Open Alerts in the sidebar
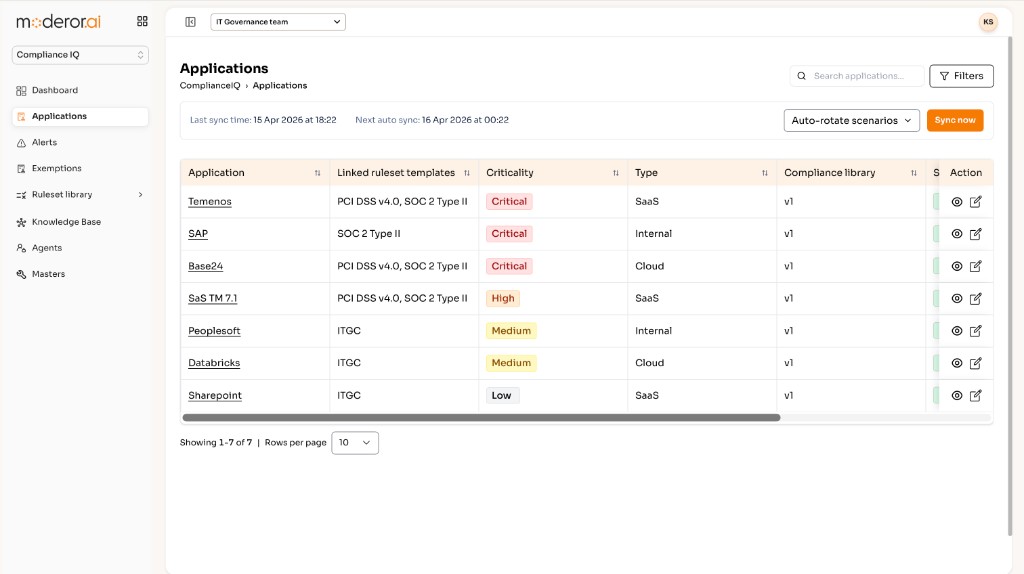The height and width of the screenshot is (574, 1024). pos(44,142)
